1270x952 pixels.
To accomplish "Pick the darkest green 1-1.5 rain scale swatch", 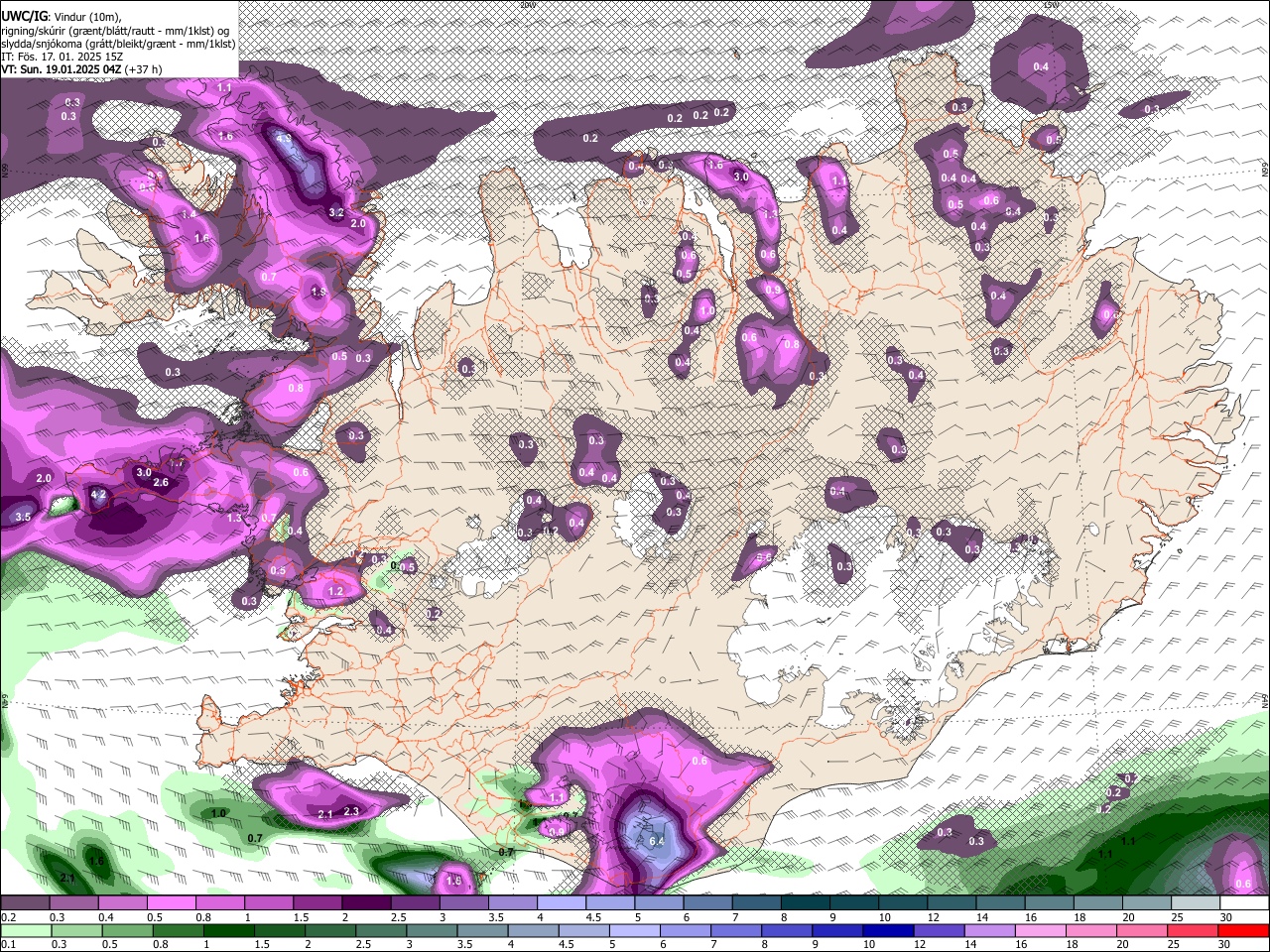I will tap(228, 930).
